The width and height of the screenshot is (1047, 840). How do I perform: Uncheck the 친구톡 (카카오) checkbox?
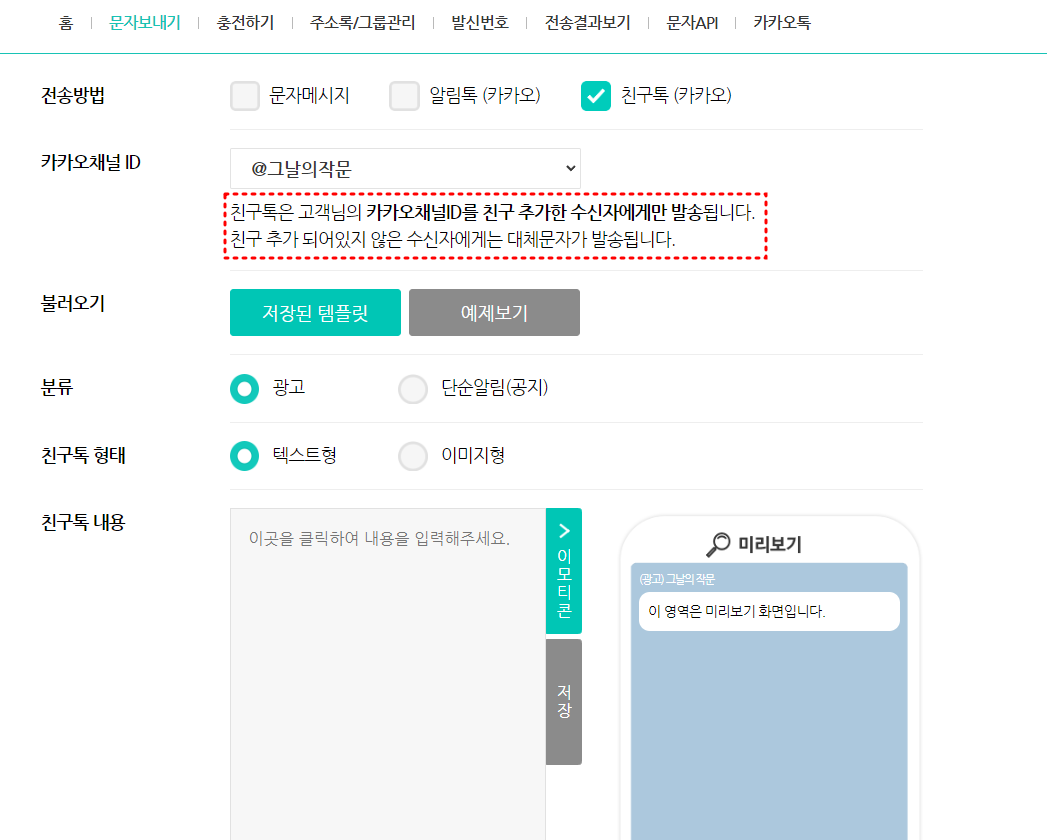click(596, 95)
